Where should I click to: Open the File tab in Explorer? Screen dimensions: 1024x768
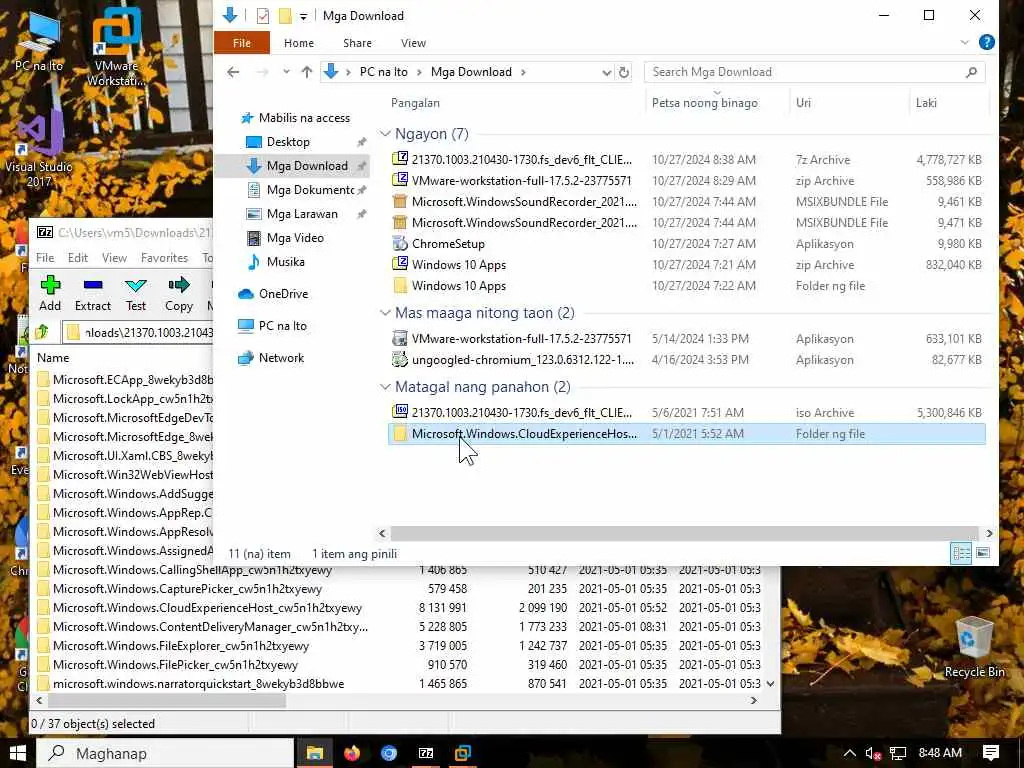point(242,42)
